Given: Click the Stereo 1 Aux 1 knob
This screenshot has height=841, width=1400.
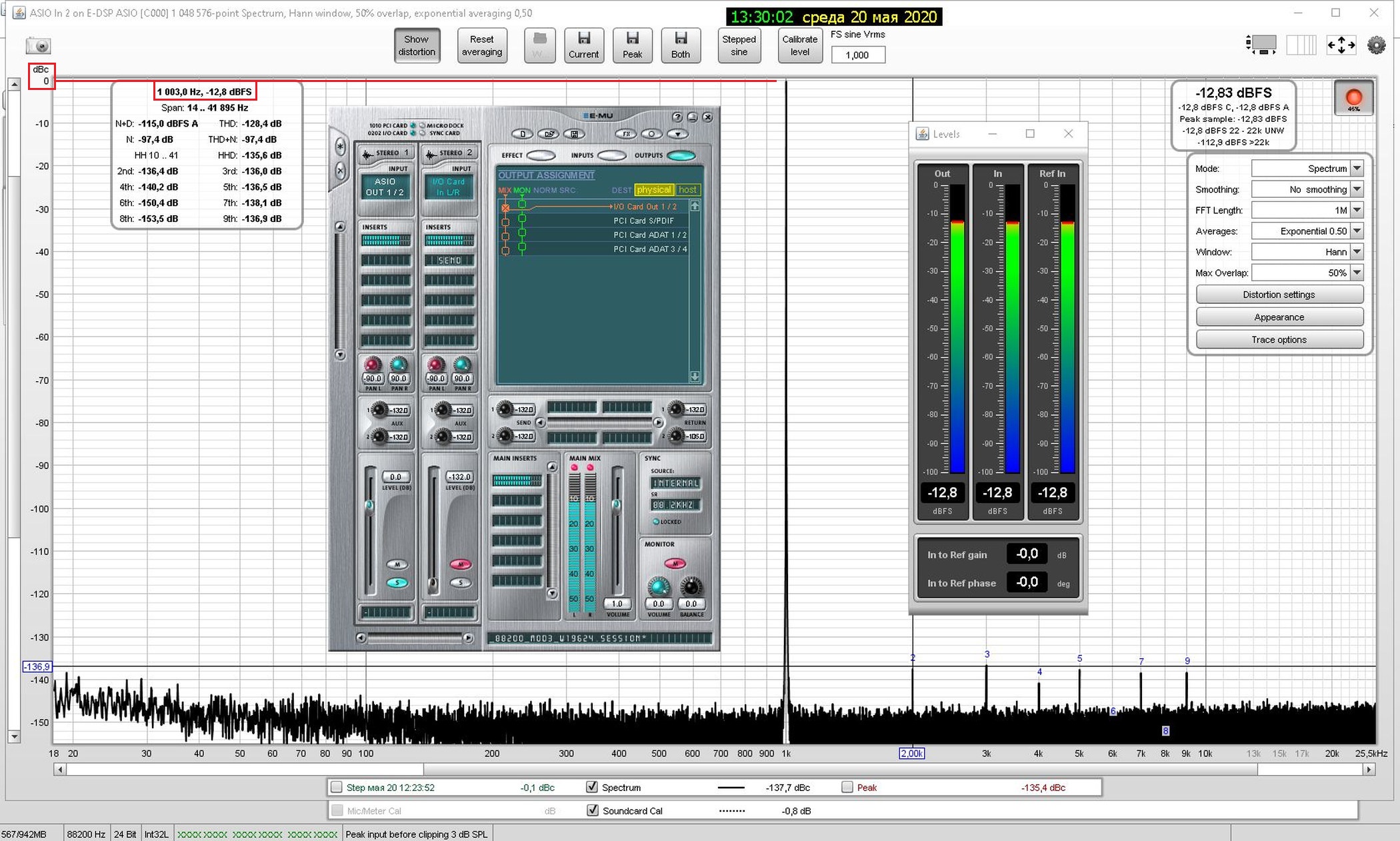Looking at the screenshot, I should tap(379, 410).
